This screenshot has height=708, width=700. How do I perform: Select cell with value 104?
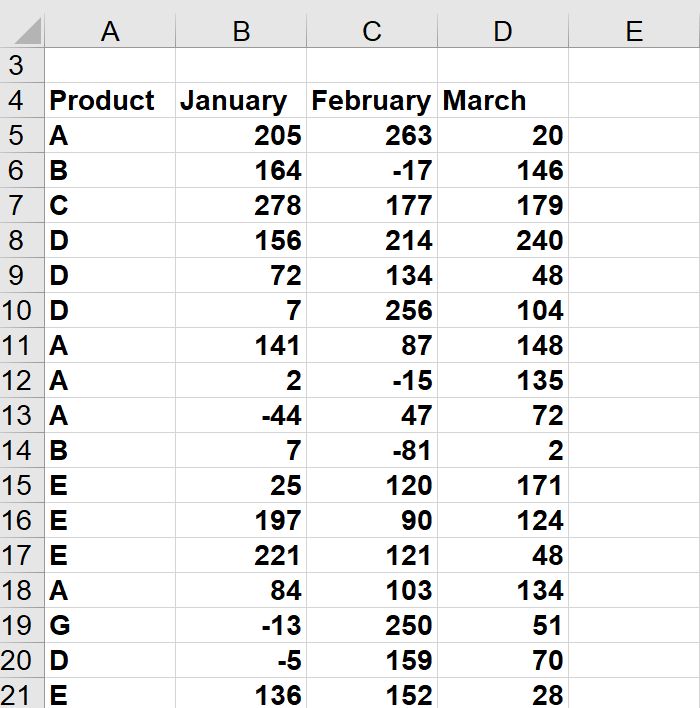[x=503, y=310]
